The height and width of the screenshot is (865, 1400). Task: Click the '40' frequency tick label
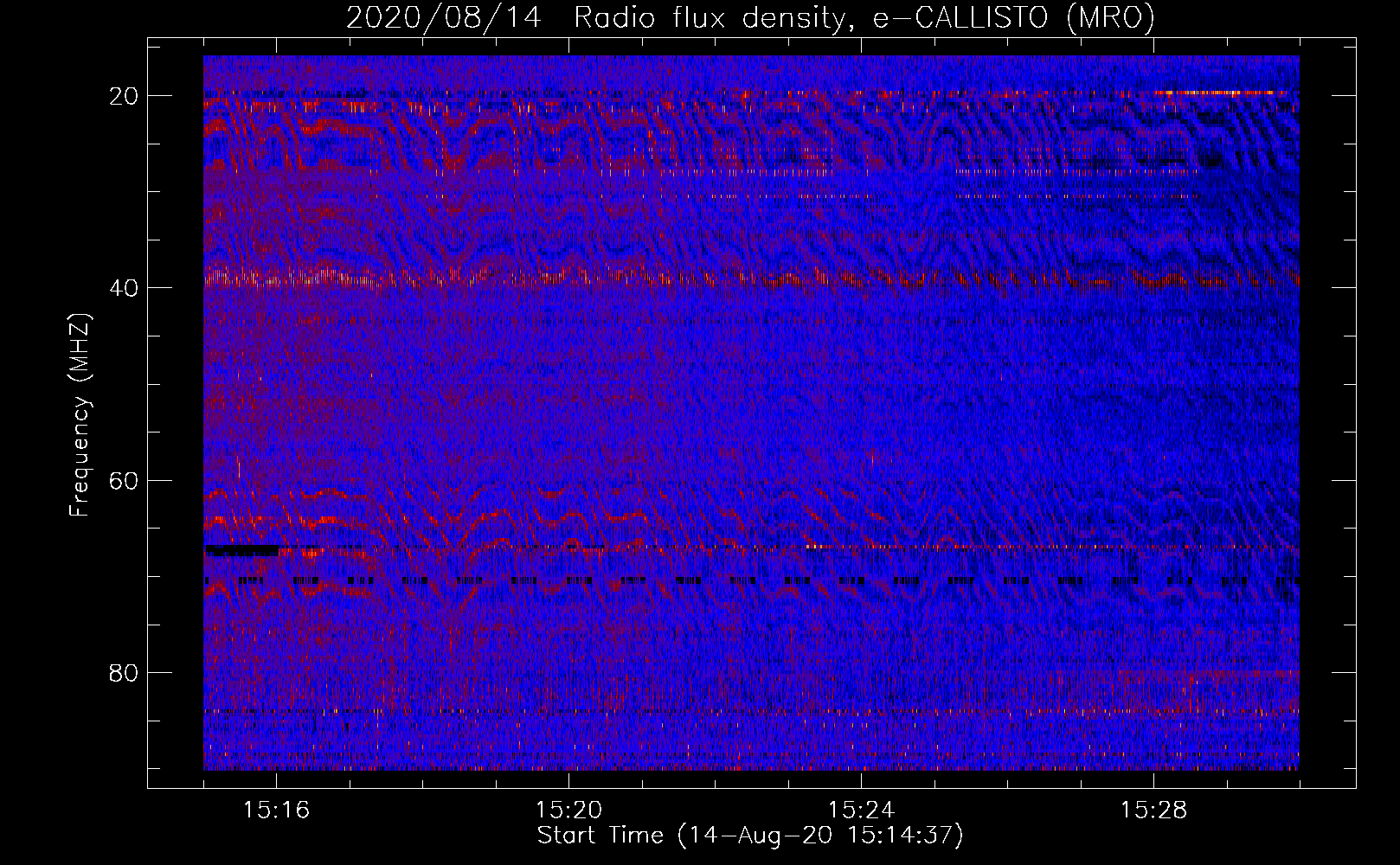[x=125, y=287]
